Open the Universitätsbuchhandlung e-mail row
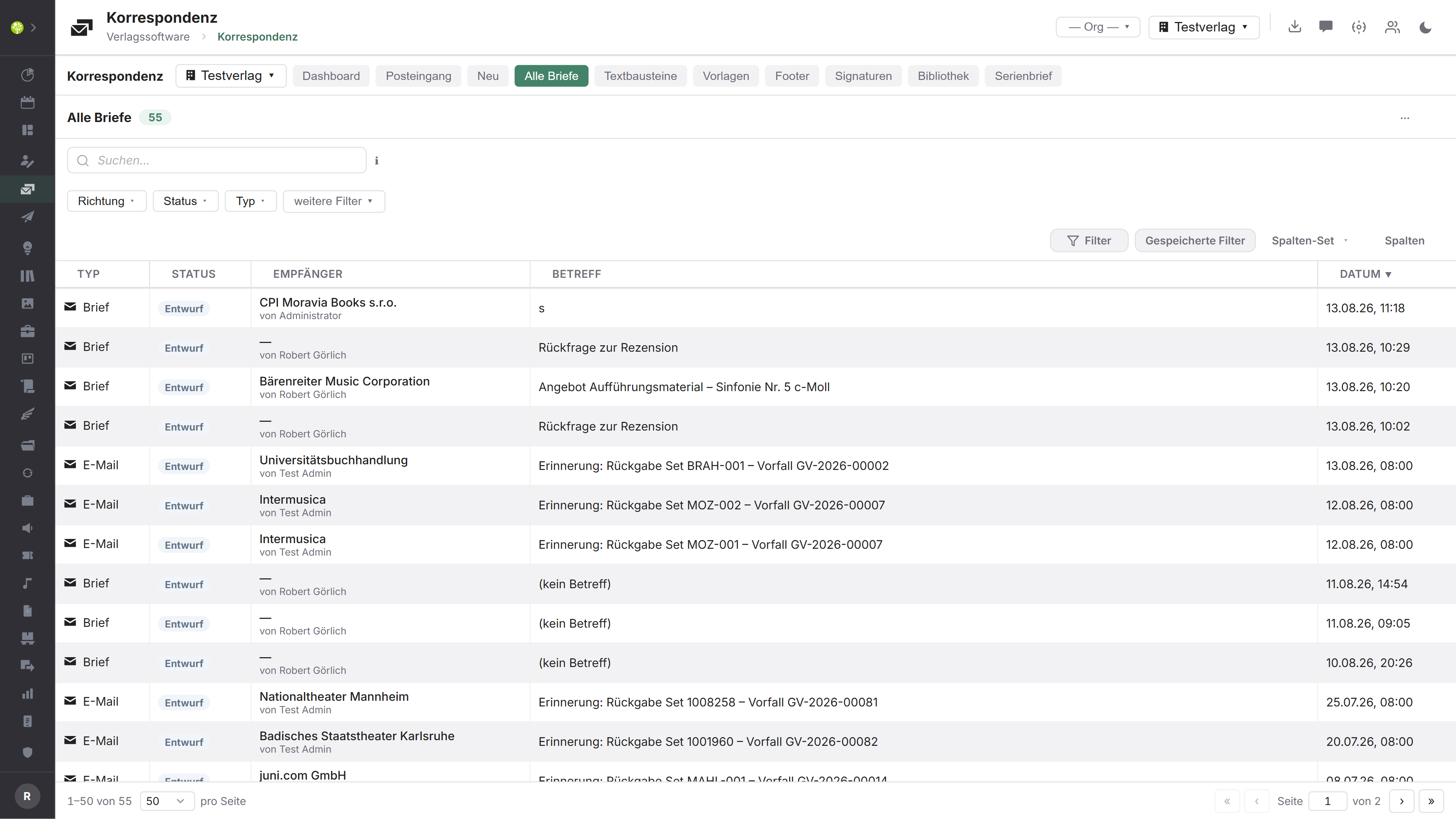Screen dimensions: 1456x819 [755, 465]
